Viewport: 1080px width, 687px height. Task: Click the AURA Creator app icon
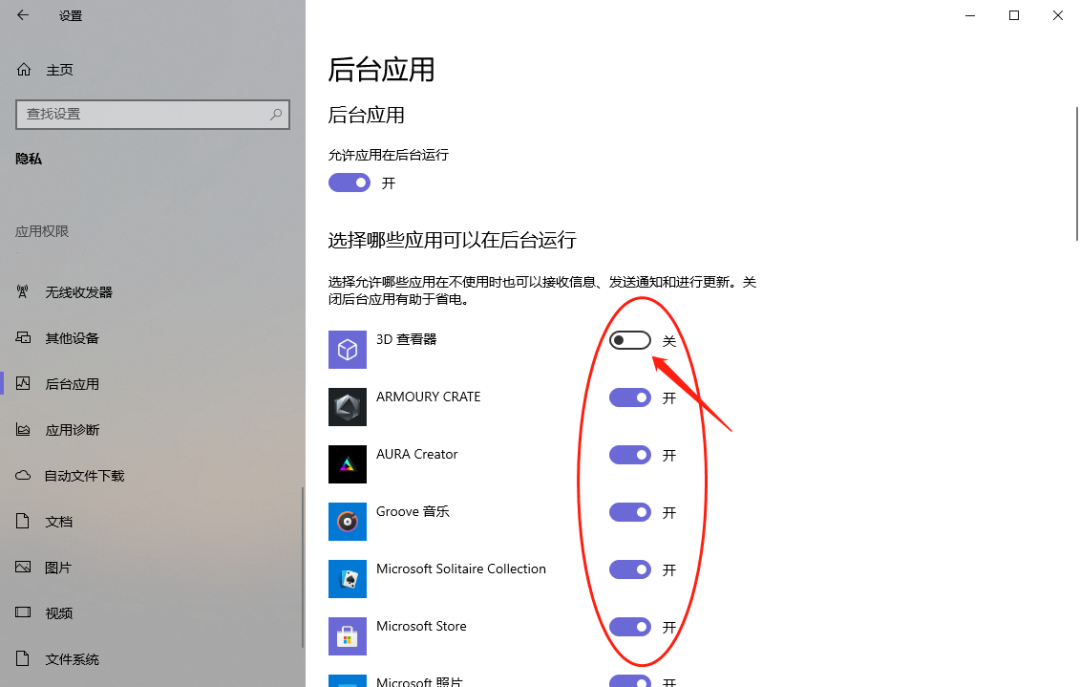tap(347, 464)
